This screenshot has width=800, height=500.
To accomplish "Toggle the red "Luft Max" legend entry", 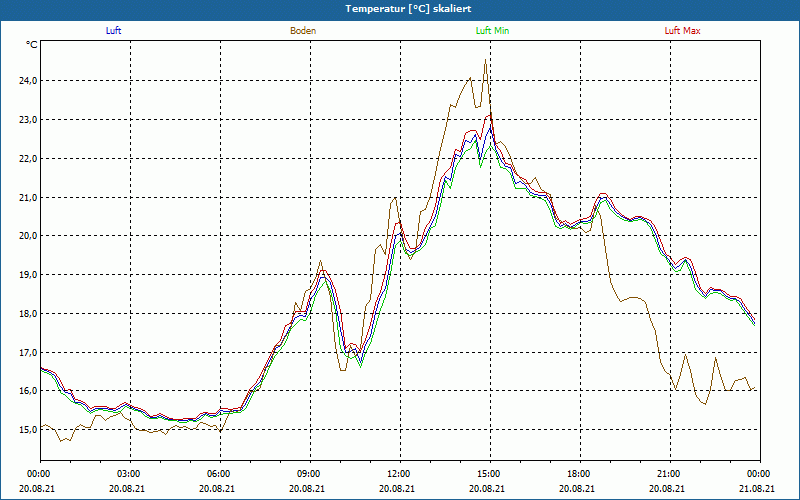I will [683, 31].
